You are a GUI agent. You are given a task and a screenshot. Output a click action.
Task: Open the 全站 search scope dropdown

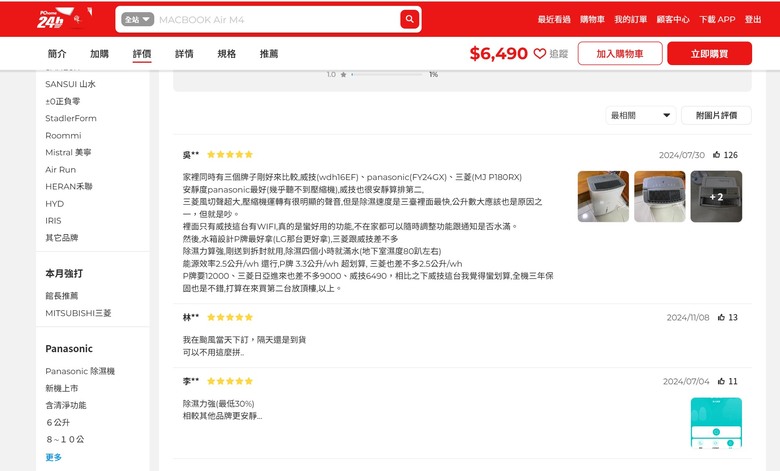coord(137,19)
